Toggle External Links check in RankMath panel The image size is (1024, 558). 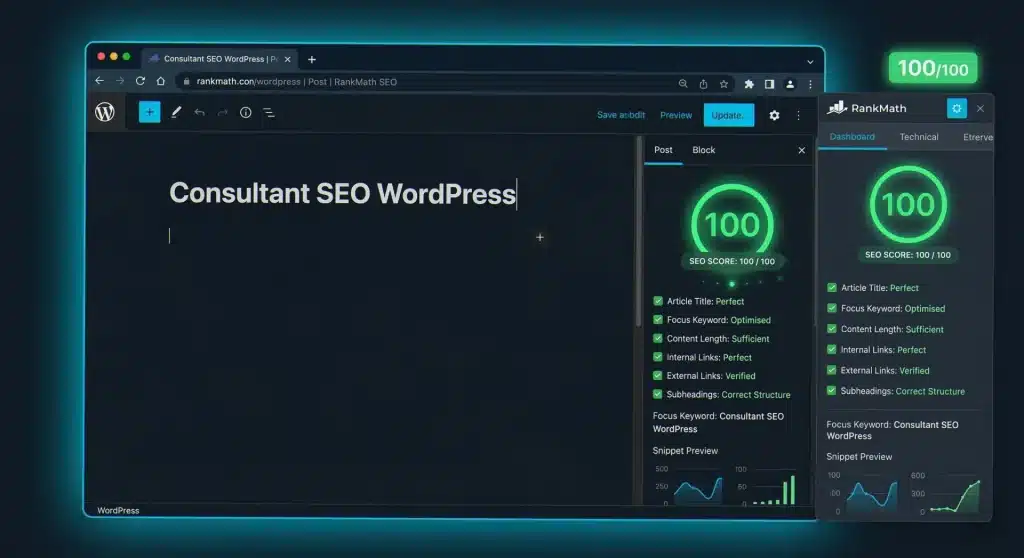(x=831, y=370)
